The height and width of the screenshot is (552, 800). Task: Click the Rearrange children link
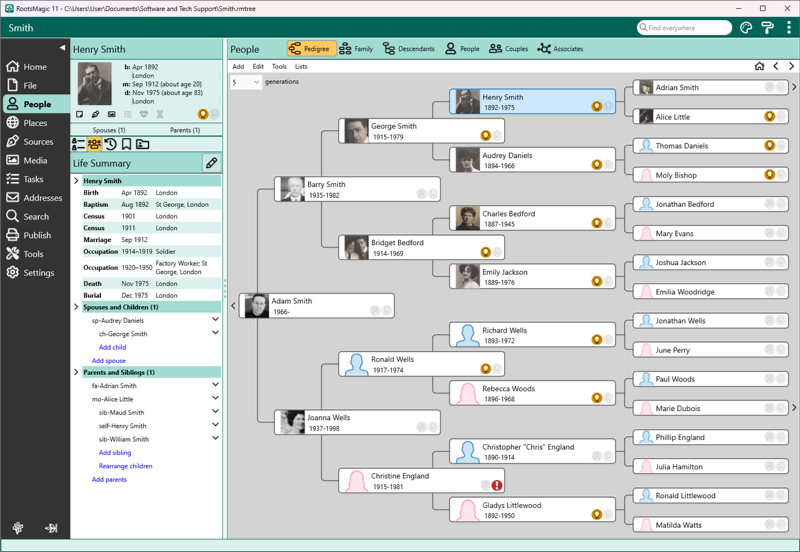[125, 466]
